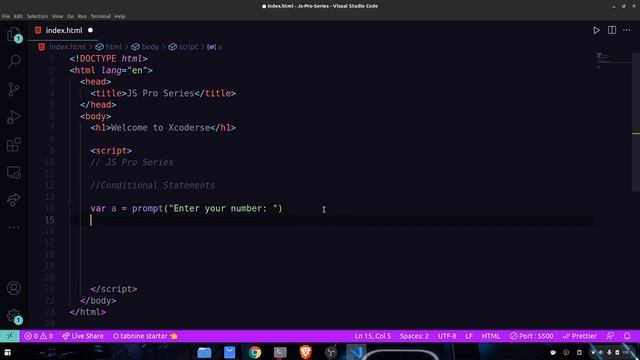
Task: Open the system start menu icon
Action: coord(7,352)
